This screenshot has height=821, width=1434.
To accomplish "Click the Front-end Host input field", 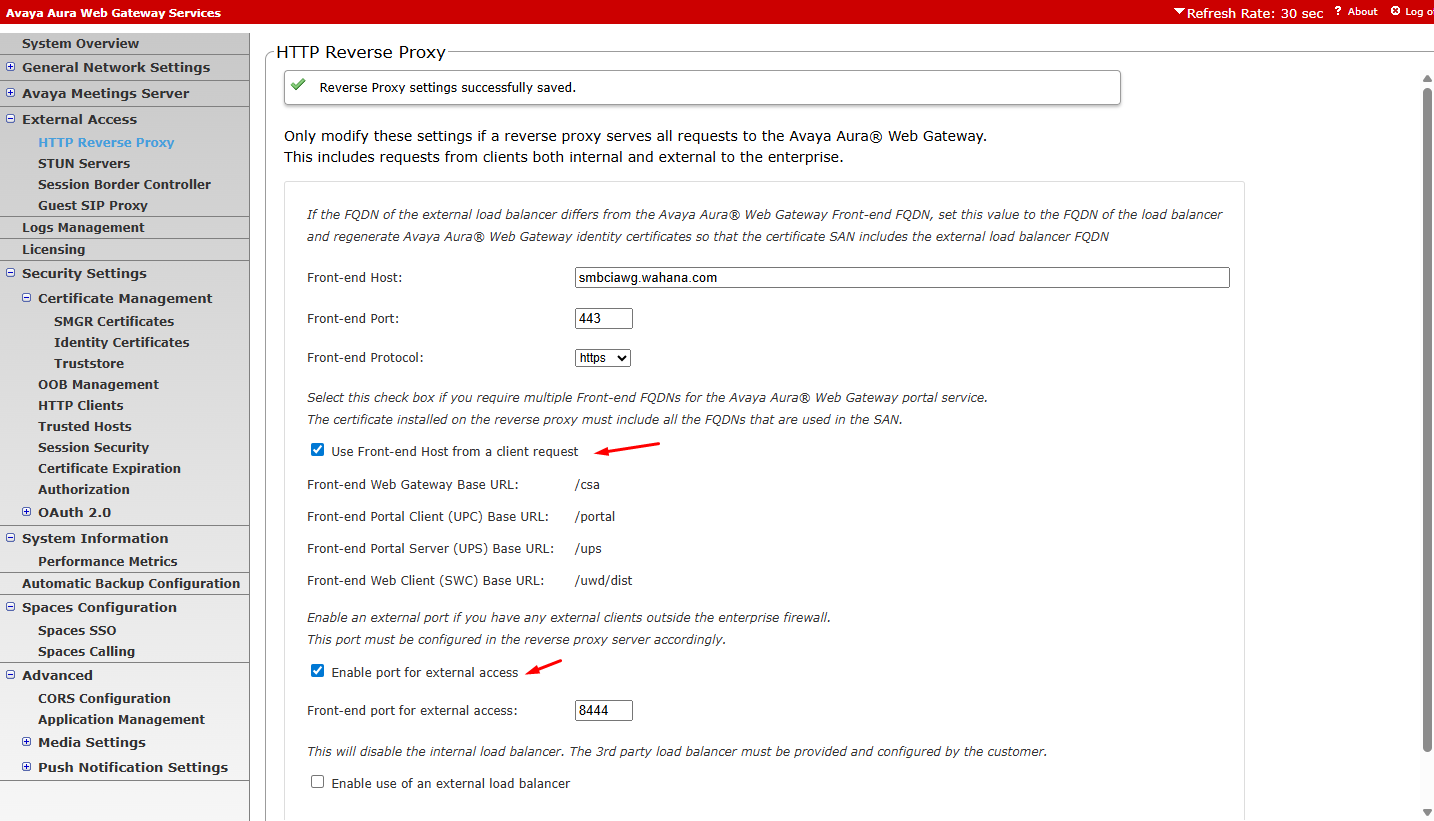I will [x=902, y=278].
